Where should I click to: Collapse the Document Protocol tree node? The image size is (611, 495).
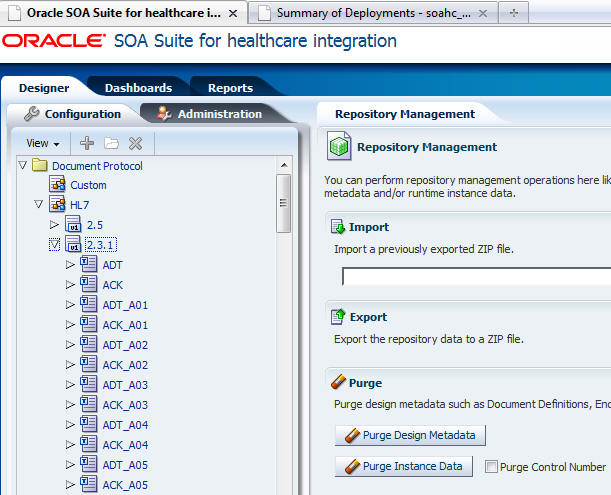point(23,165)
